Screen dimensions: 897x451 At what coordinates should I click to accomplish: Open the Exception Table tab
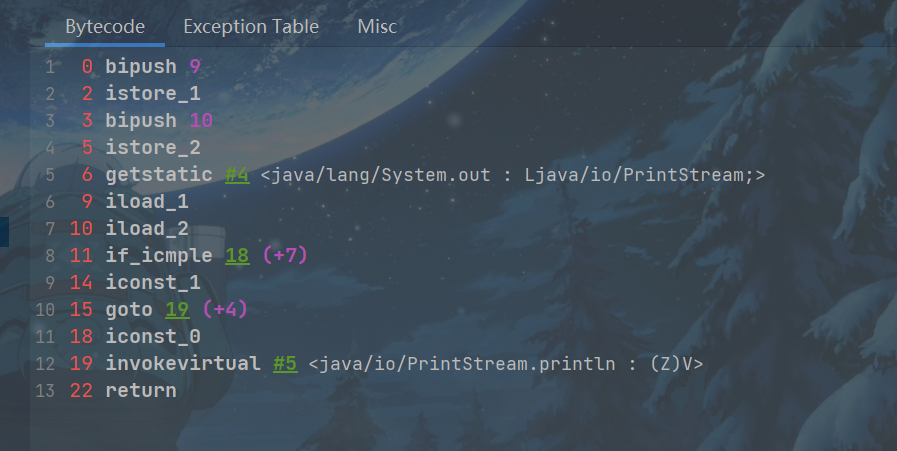[x=251, y=27]
